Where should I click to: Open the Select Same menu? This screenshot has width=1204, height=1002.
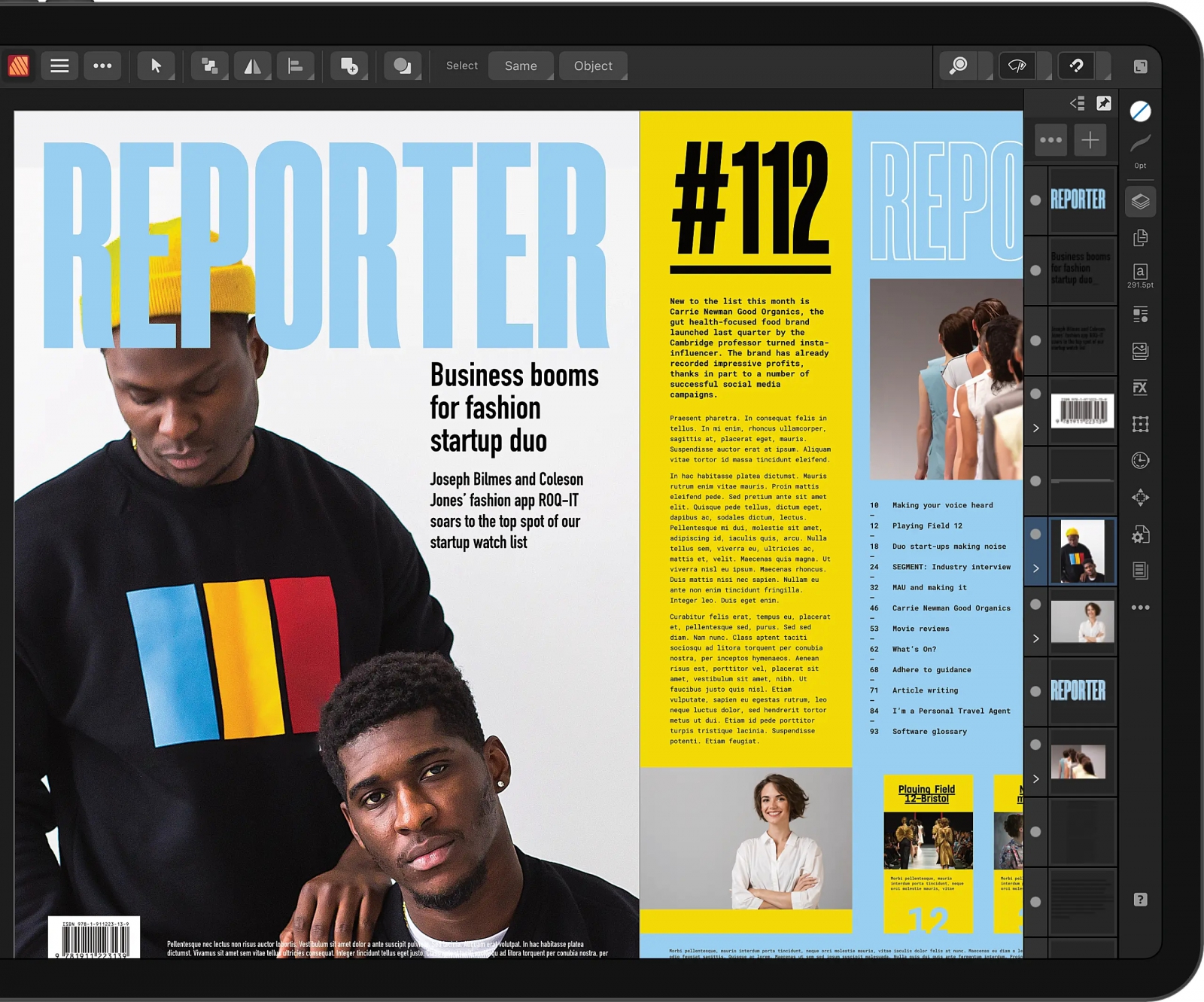[521, 66]
